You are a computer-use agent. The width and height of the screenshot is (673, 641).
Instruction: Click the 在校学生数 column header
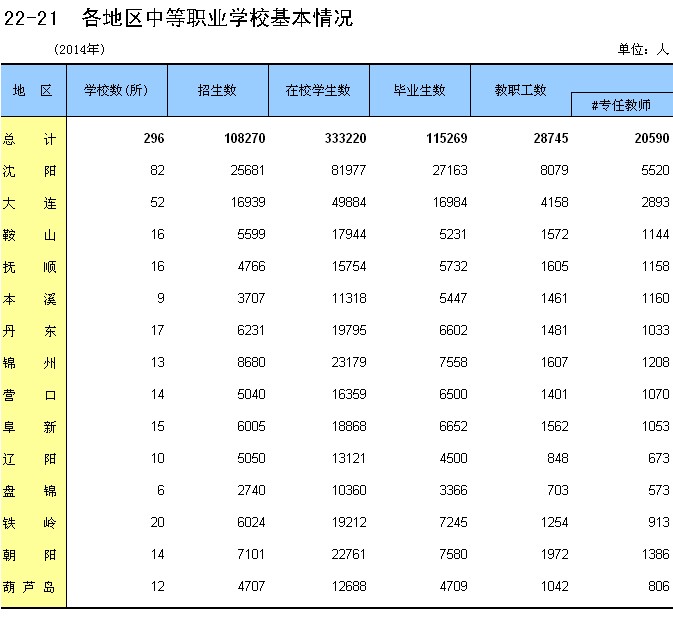(x=318, y=90)
